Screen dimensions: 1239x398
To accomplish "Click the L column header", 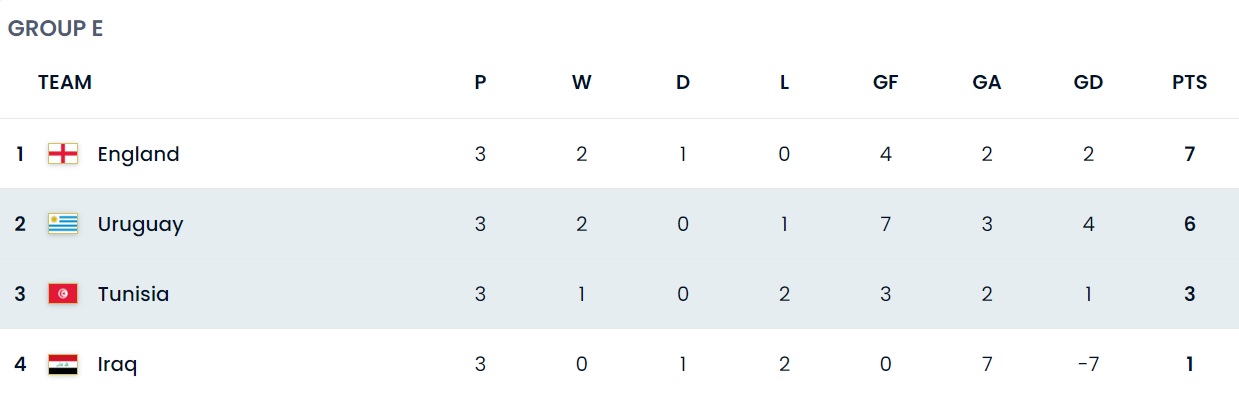I will pyautogui.click(x=784, y=83).
